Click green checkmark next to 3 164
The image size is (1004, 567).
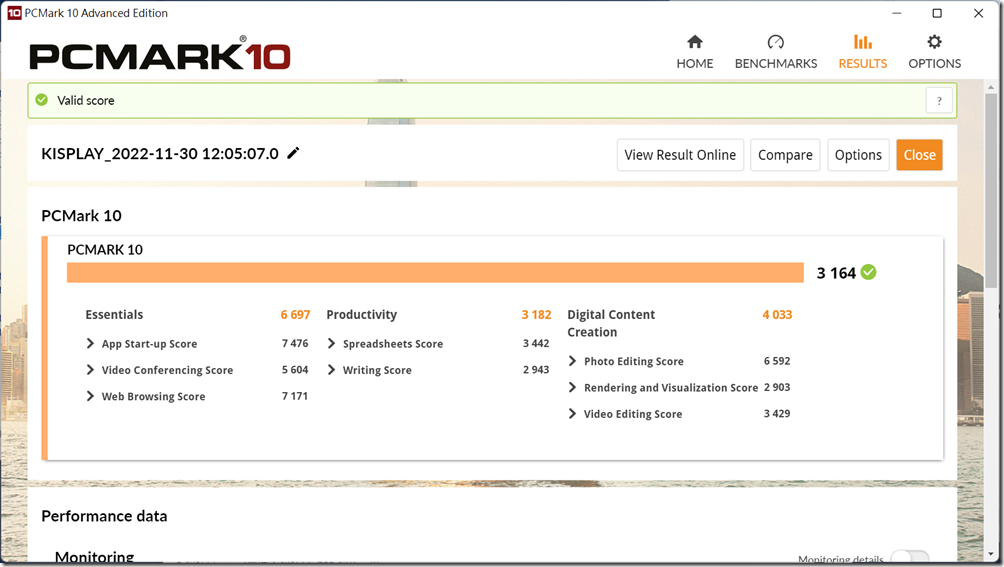868,273
